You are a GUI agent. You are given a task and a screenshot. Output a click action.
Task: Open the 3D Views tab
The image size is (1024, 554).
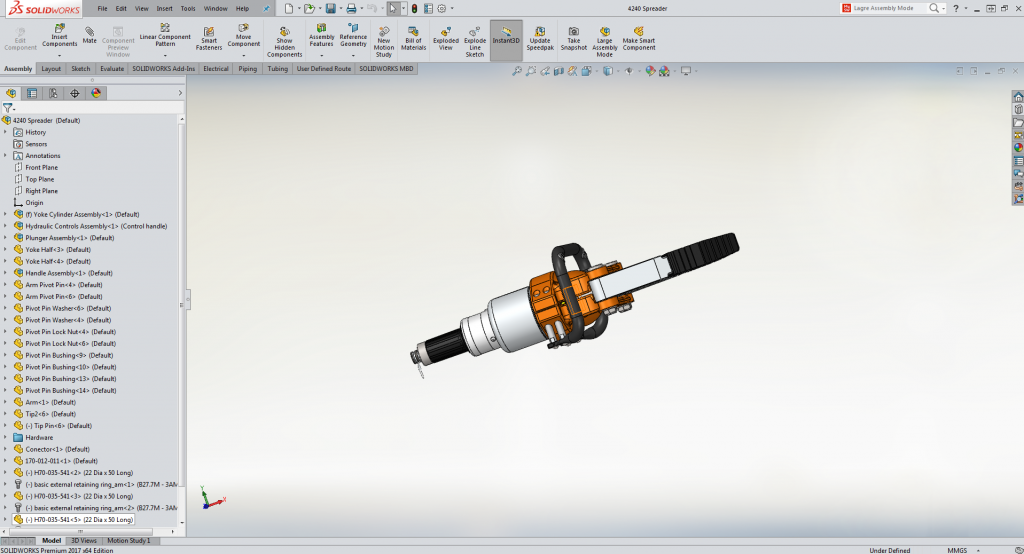tap(84, 540)
